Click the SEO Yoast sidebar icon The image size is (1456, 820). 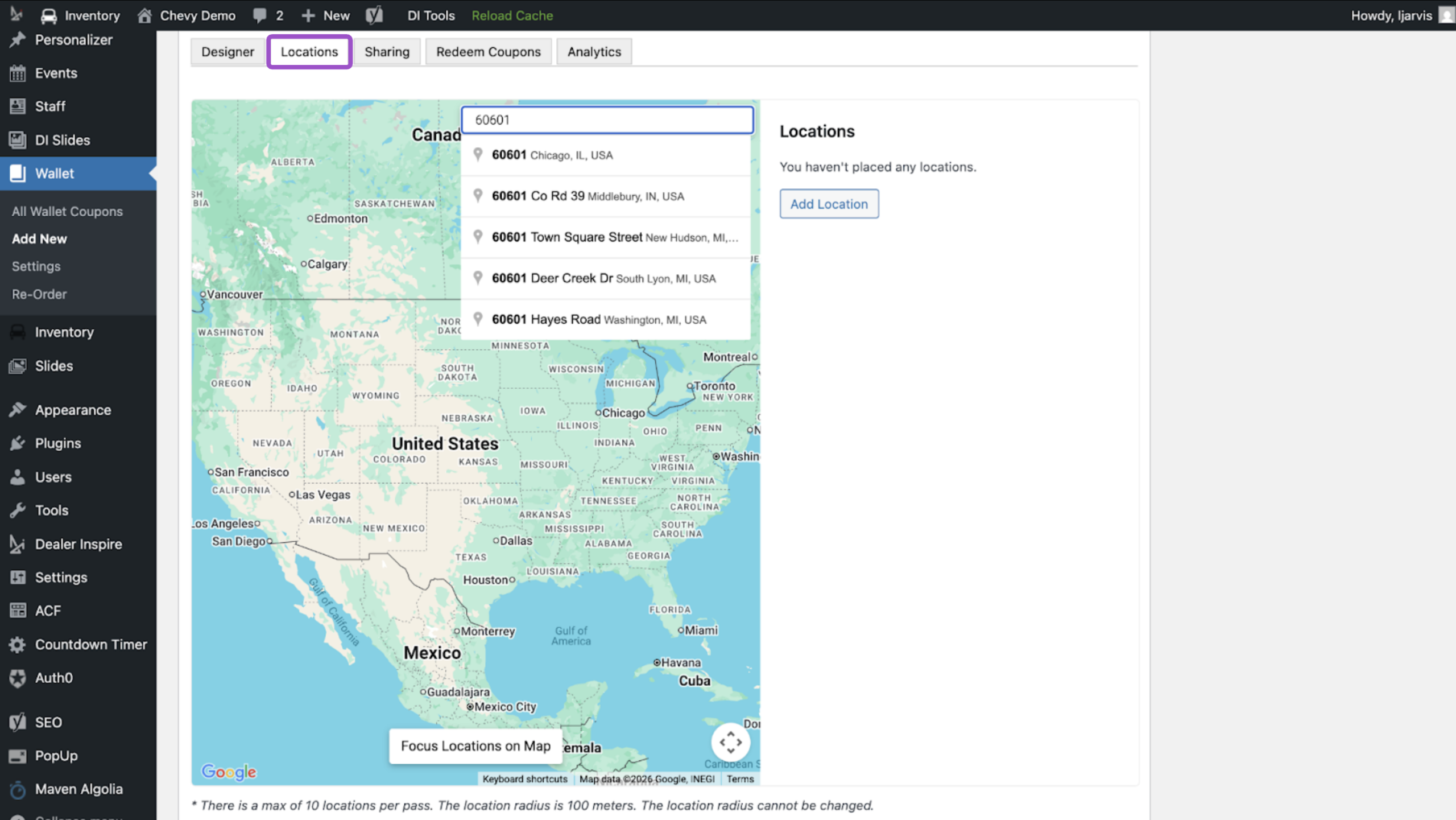tap(18, 722)
